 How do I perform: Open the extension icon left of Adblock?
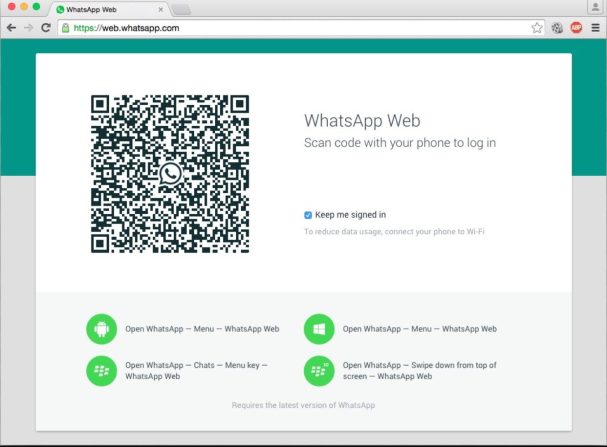(x=557, y=28)
